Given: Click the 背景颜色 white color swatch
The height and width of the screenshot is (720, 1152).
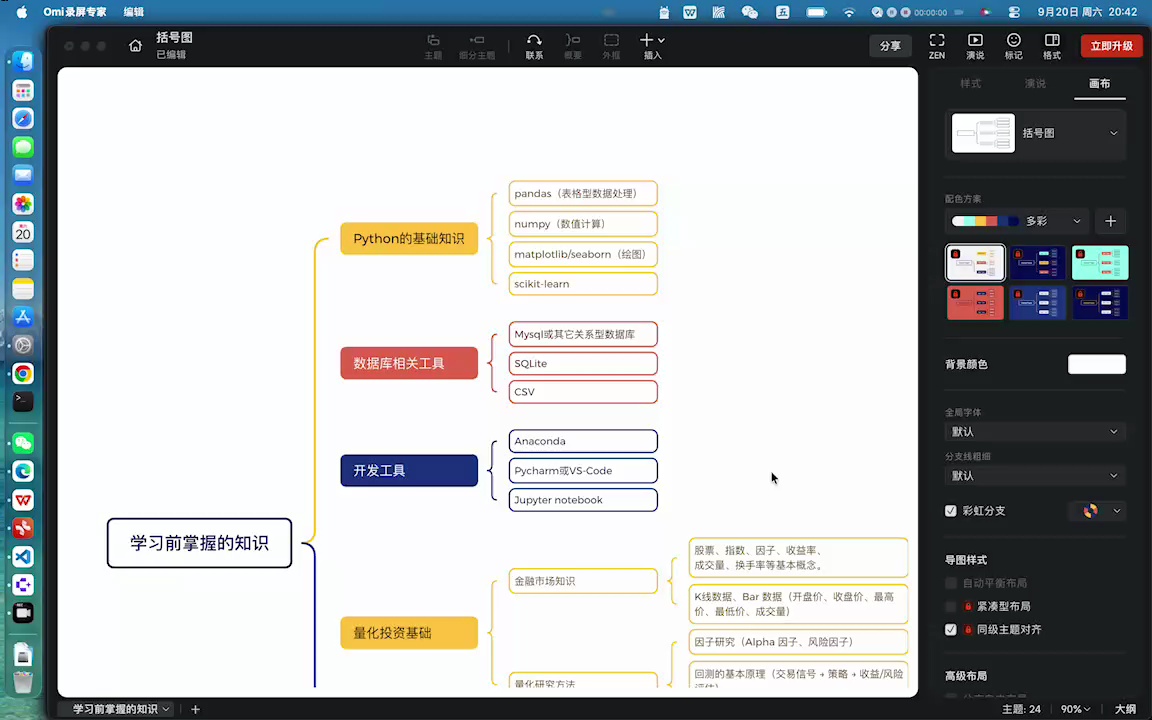Looking at the screenshot, I should [x=1096, y=364].
